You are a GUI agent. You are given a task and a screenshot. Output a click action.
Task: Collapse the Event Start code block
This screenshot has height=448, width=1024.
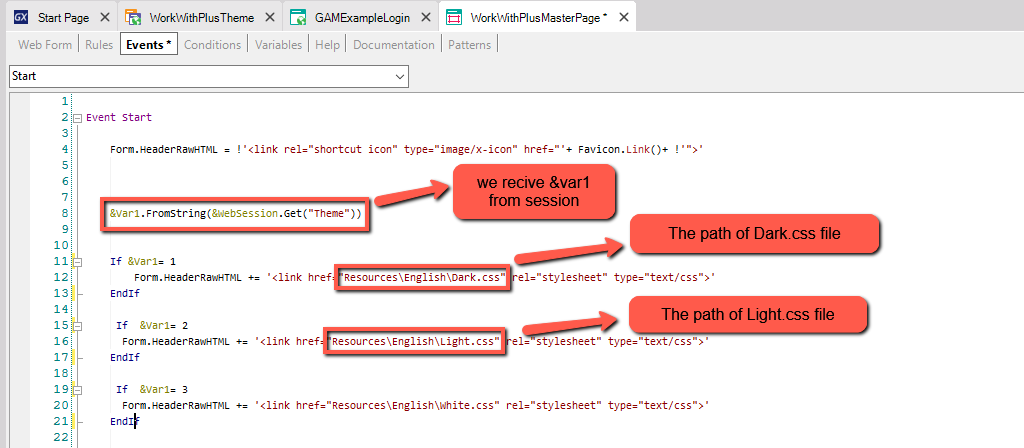click(78, 118)
